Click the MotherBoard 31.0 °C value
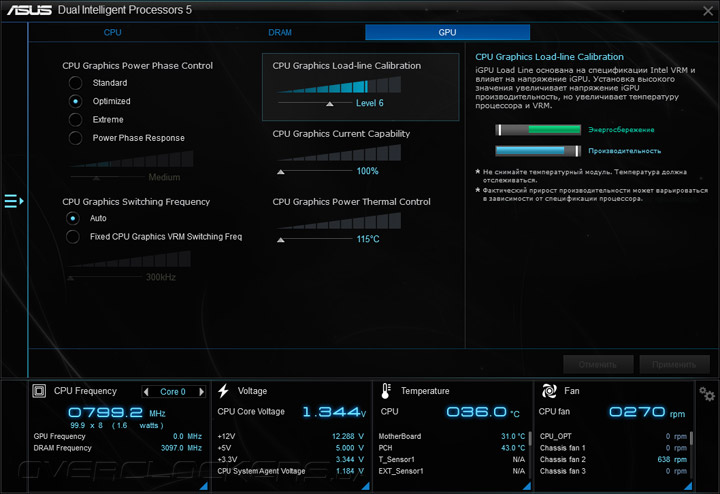720x494 pixels. pos(513,436)
